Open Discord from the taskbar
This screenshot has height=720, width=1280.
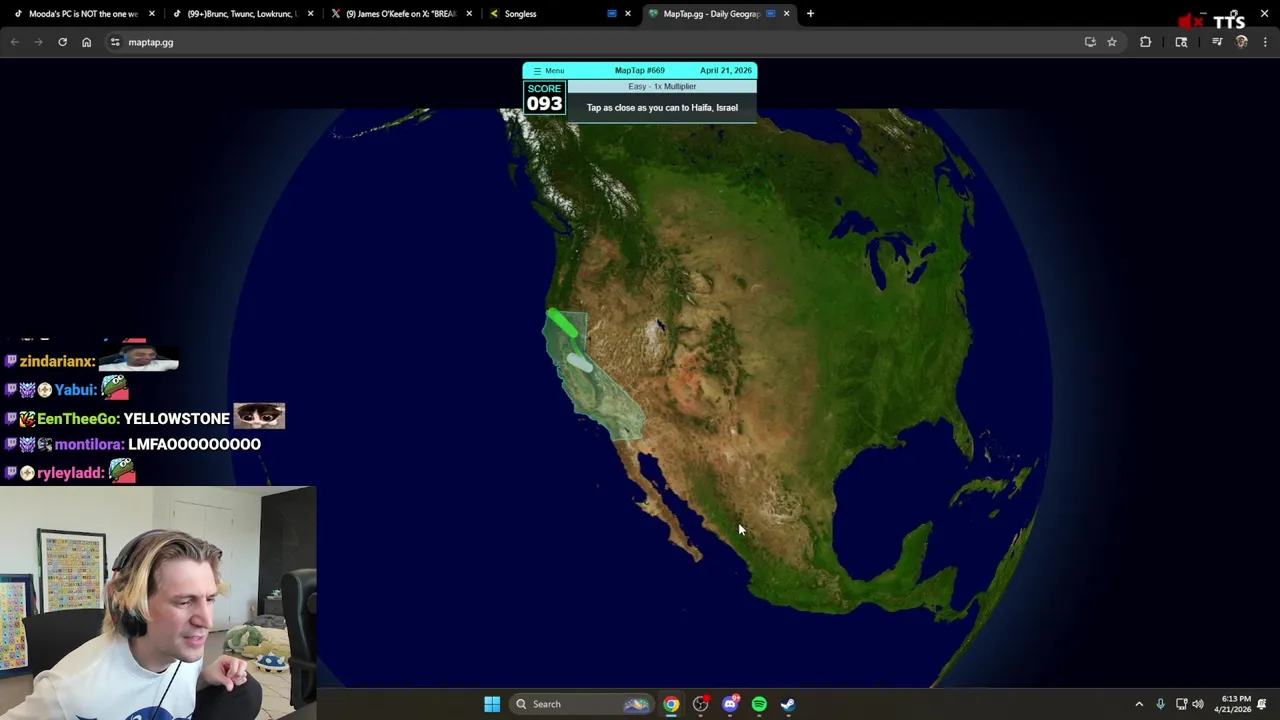coord(730,704)
